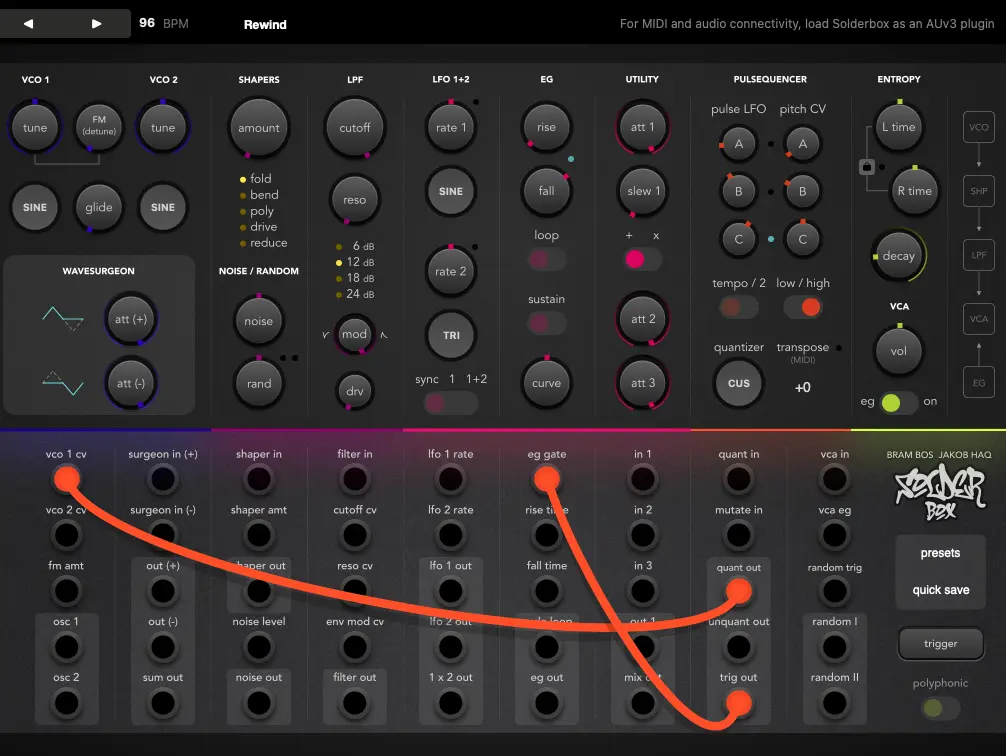Click the FM detune knob
Viewport: 1006px width, 756px height.
(99, 127)
